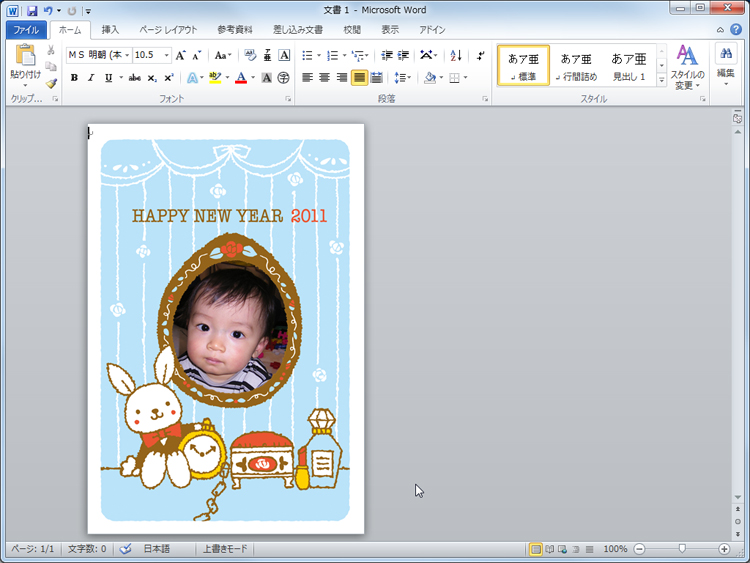750x563 pixels.
Task: Open the ファイル (File) tab
Action: pos(26,30)
